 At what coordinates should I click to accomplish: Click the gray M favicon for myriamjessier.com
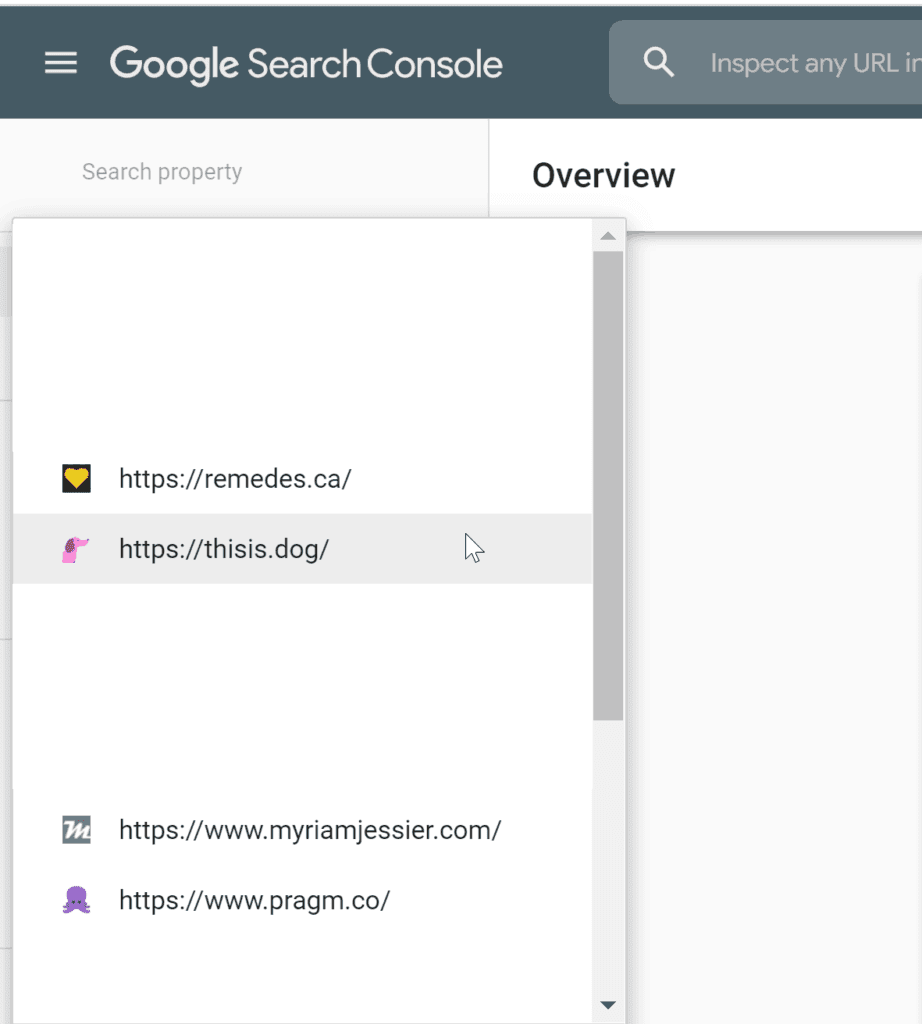click(x=76, y=830)
